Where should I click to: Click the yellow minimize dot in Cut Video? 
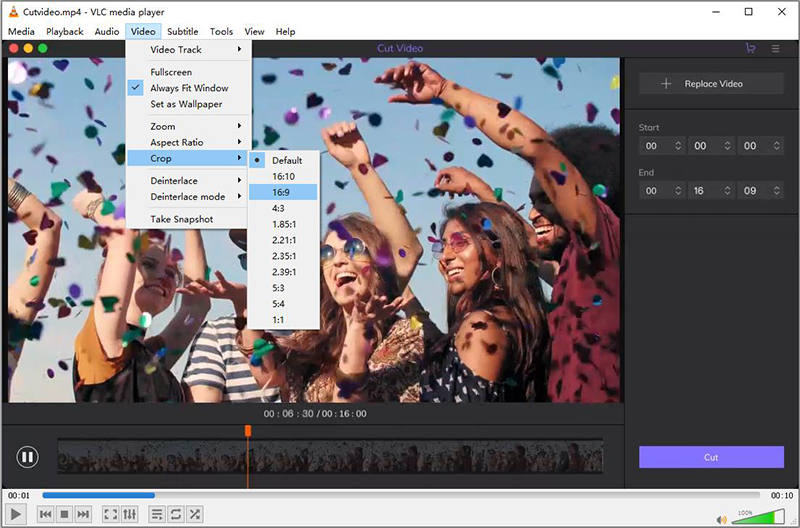pyautogui.click(x=28, y=48)
